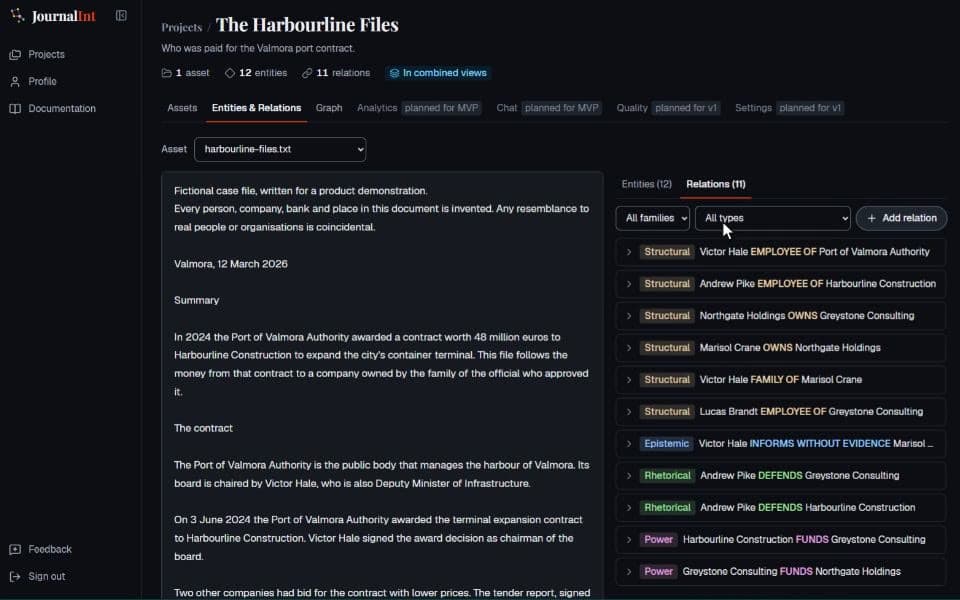960x600 pixels.
Task: Click the 'Valmora, 12 March 2026' line
Action: [231, 264]
